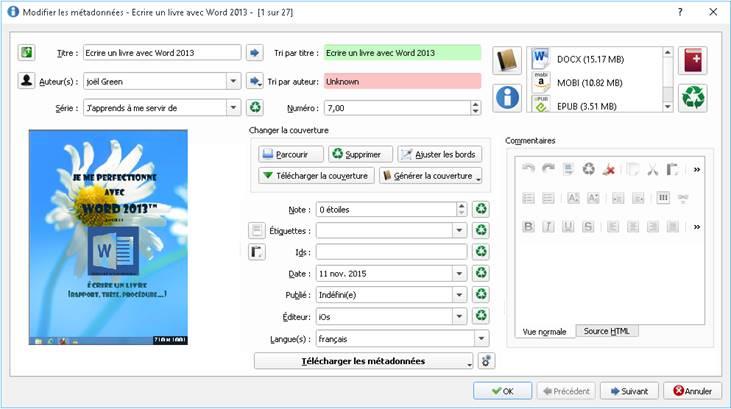Click Télécharger les métadonnées button
Screen dimensions: 731x409
point(363,361)
